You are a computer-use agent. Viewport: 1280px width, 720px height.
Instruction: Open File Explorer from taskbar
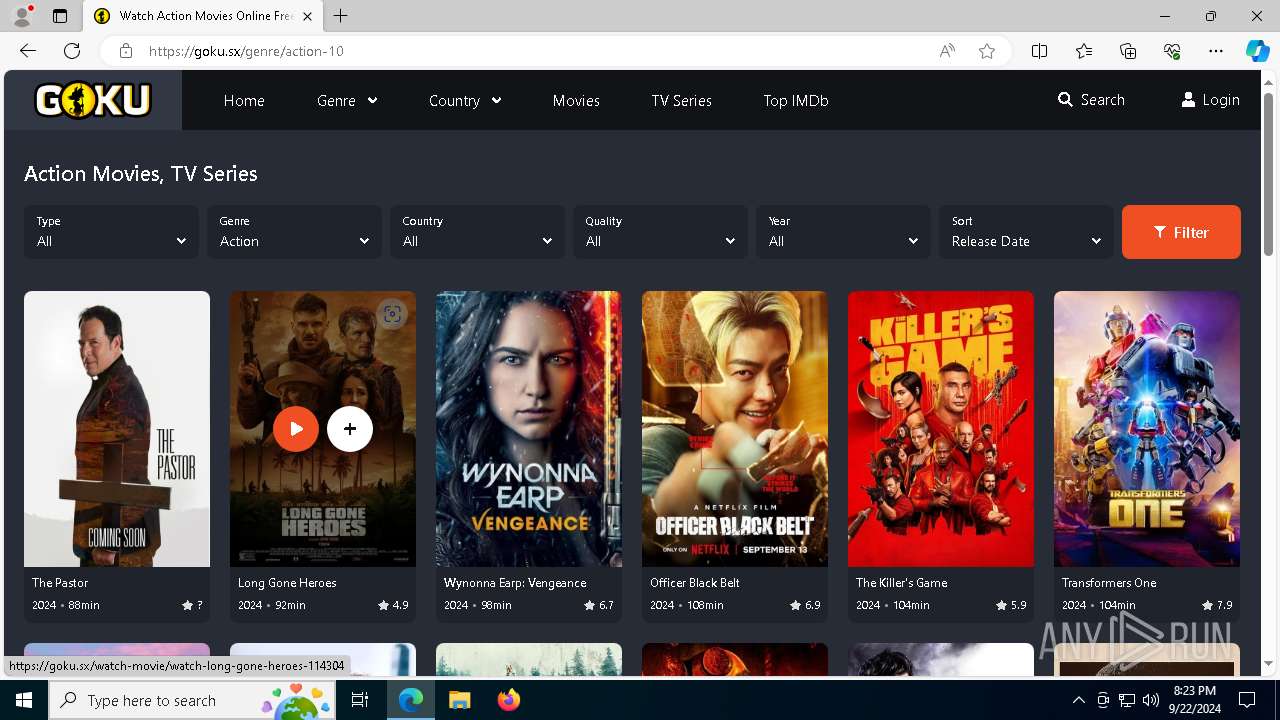tap(460, 700)
